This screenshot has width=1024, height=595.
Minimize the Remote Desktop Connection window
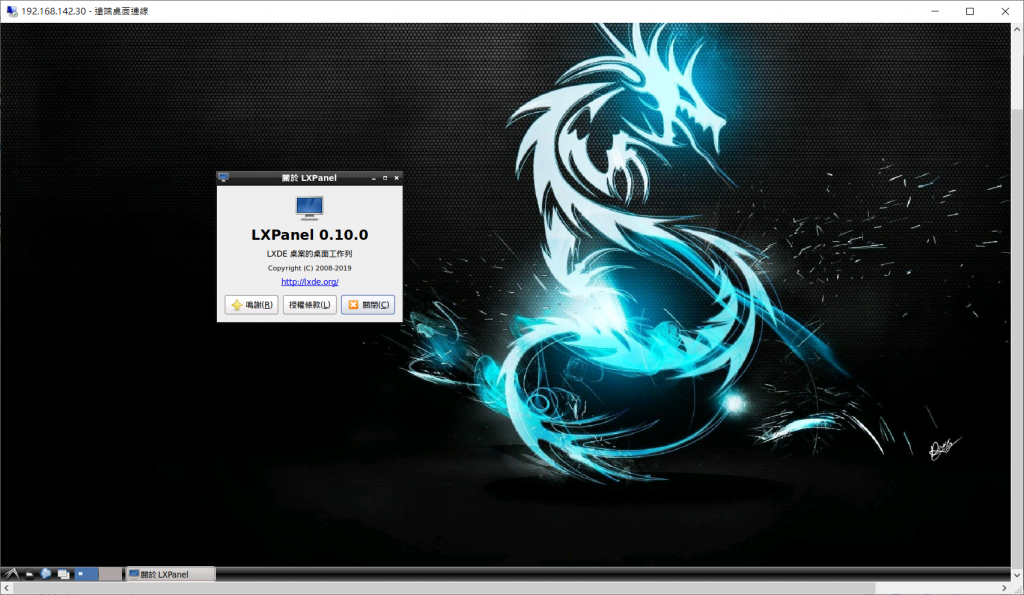935,11
